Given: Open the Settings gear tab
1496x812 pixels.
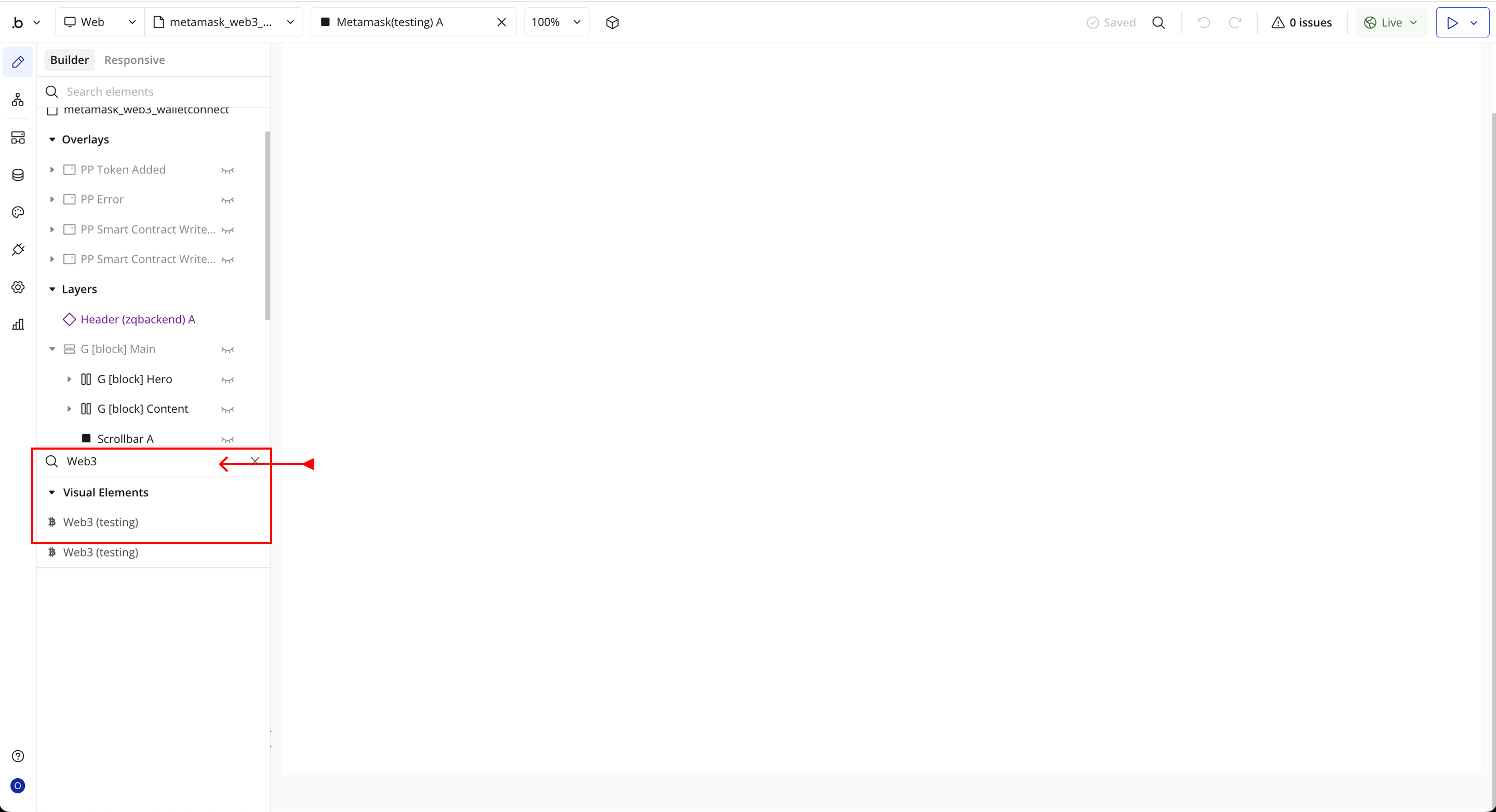Looking at the screenshot, I should (18, 287).
